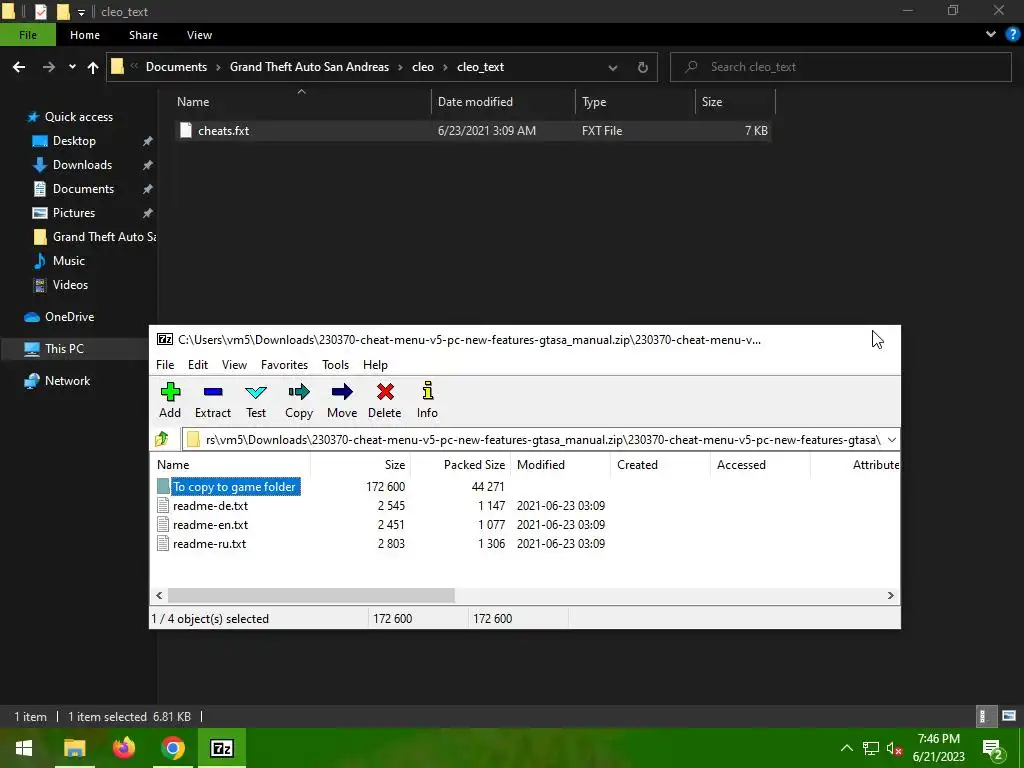This screenshot has height=768, width=1024.
Task: Open Music in Explorer sidebar
Action: pos(69,261)
